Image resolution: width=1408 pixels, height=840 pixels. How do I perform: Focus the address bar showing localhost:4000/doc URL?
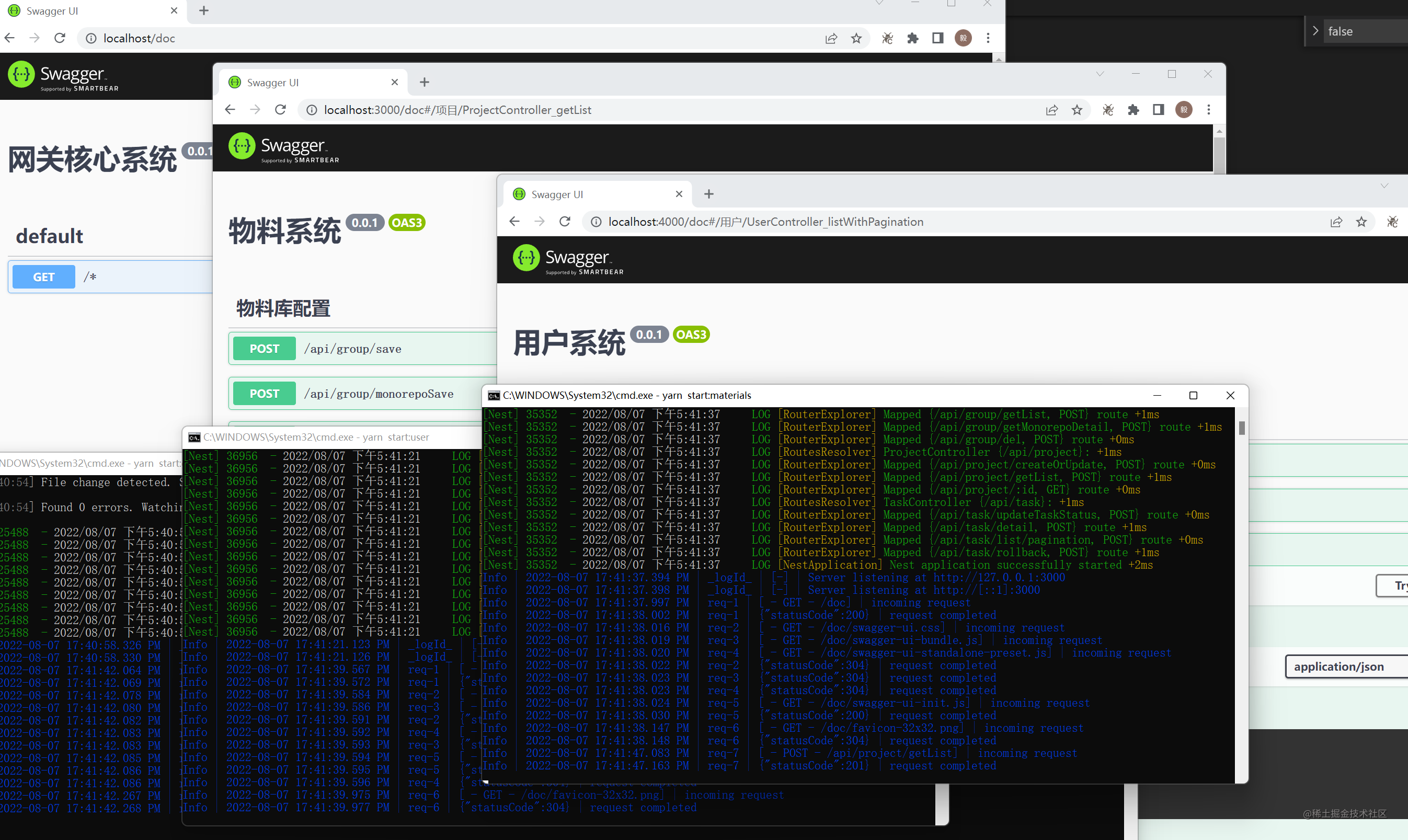[x=765, y=222]
